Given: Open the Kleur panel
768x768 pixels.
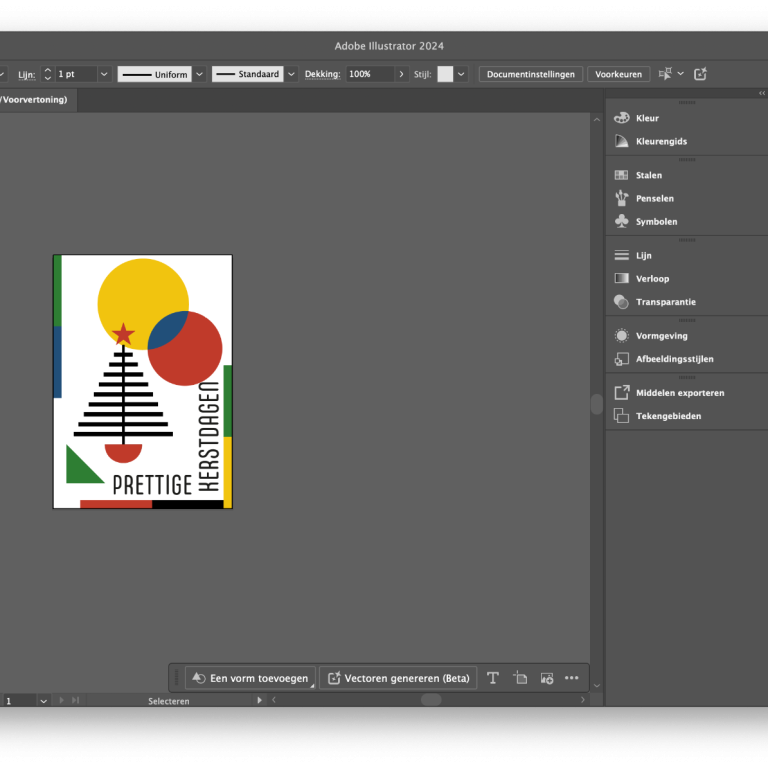Looking at the screenshot, I should [x=647, y=118].
